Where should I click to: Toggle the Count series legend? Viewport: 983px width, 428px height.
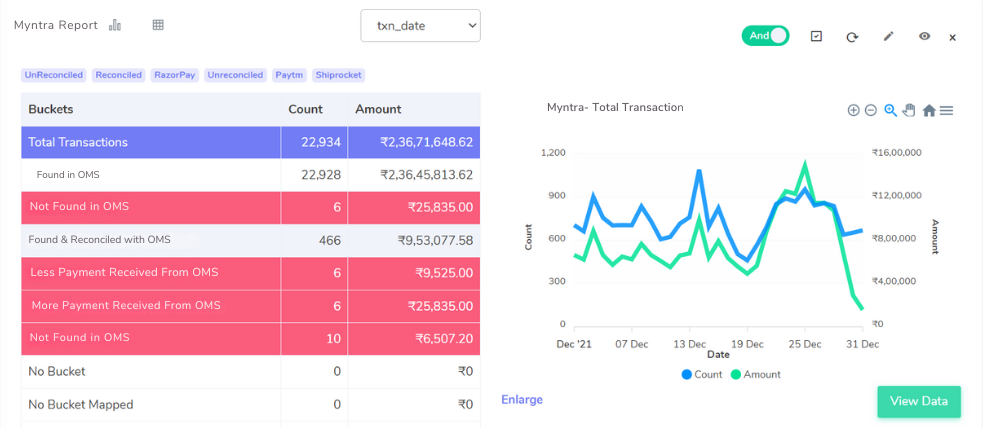[x=702, y=374]
